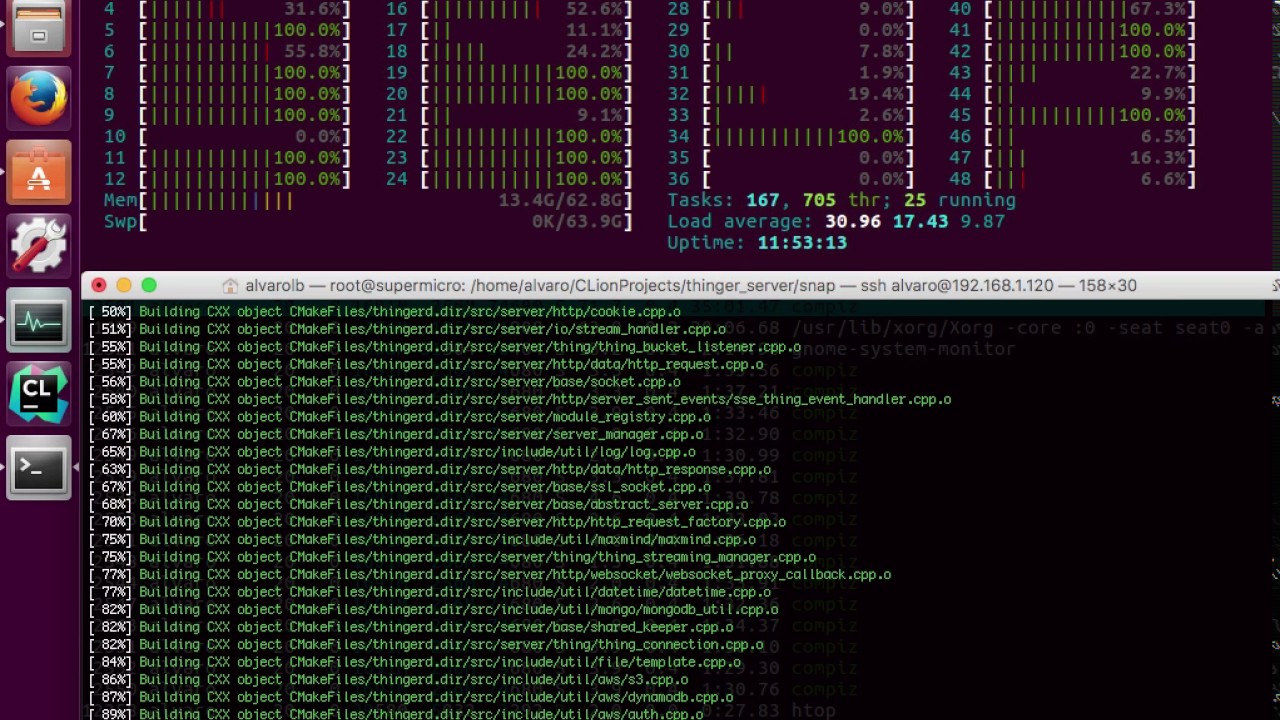Click the CPU 6 meter showing 55.8%
This screenshot has height=720, width=1280.
[x=227, y=52]
